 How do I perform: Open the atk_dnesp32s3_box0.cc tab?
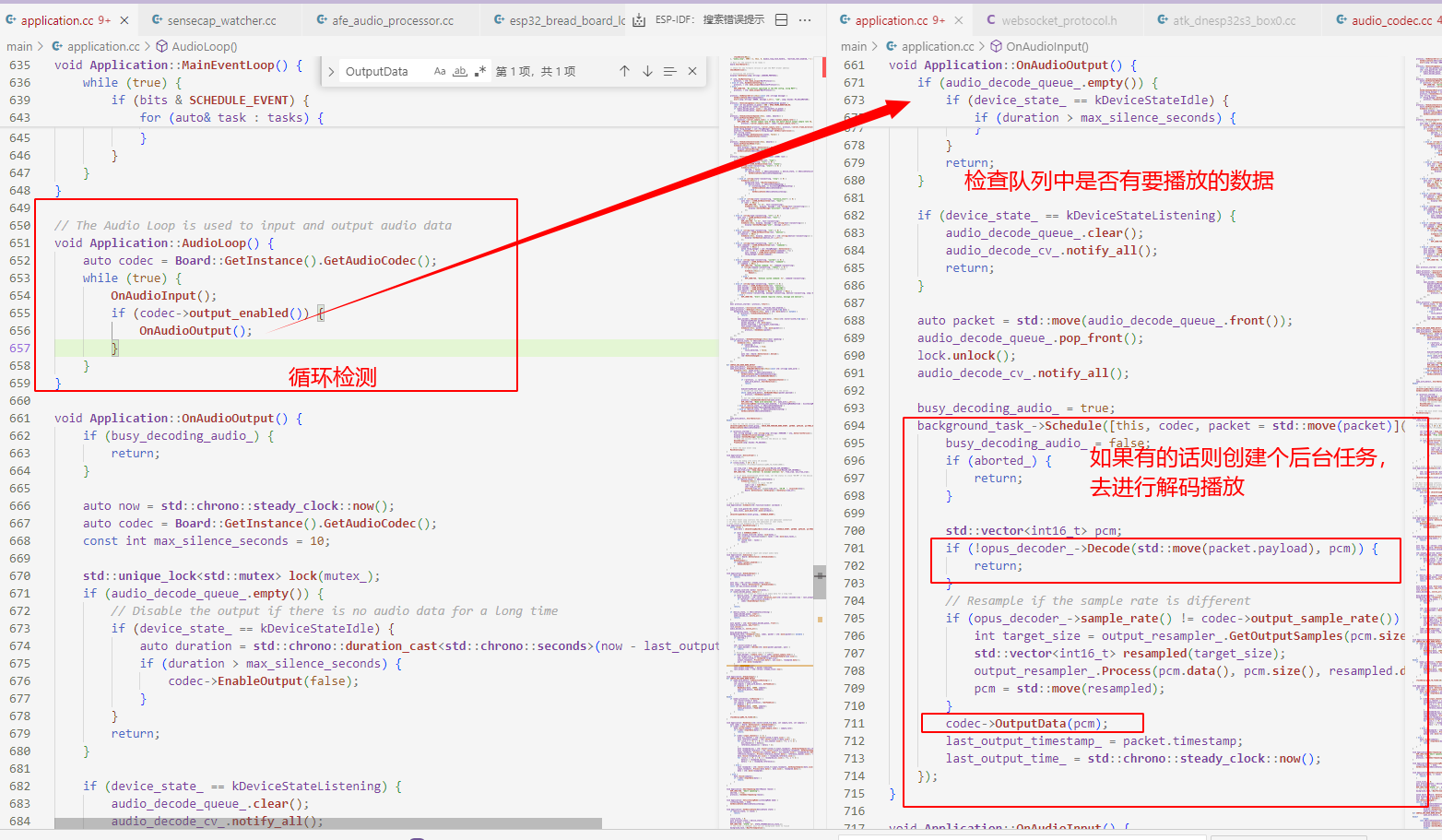(x=1234, y=20)
